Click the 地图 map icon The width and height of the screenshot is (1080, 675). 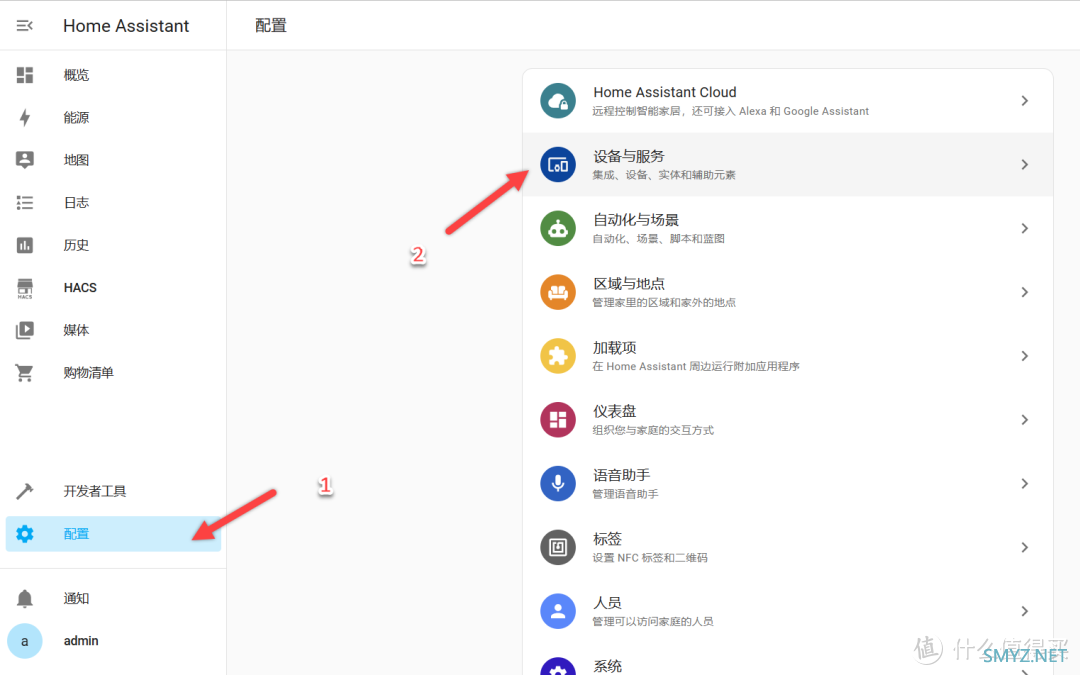[25, 160]
